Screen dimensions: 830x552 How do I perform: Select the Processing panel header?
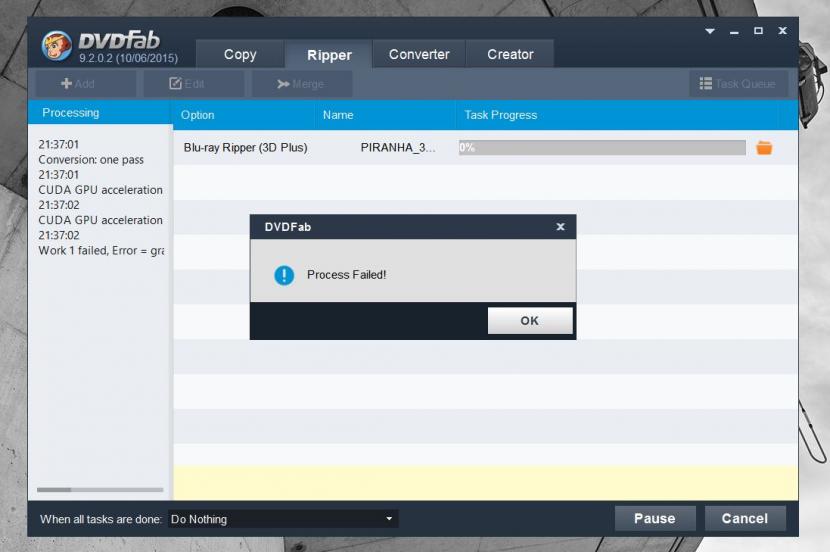pos(100,113)
